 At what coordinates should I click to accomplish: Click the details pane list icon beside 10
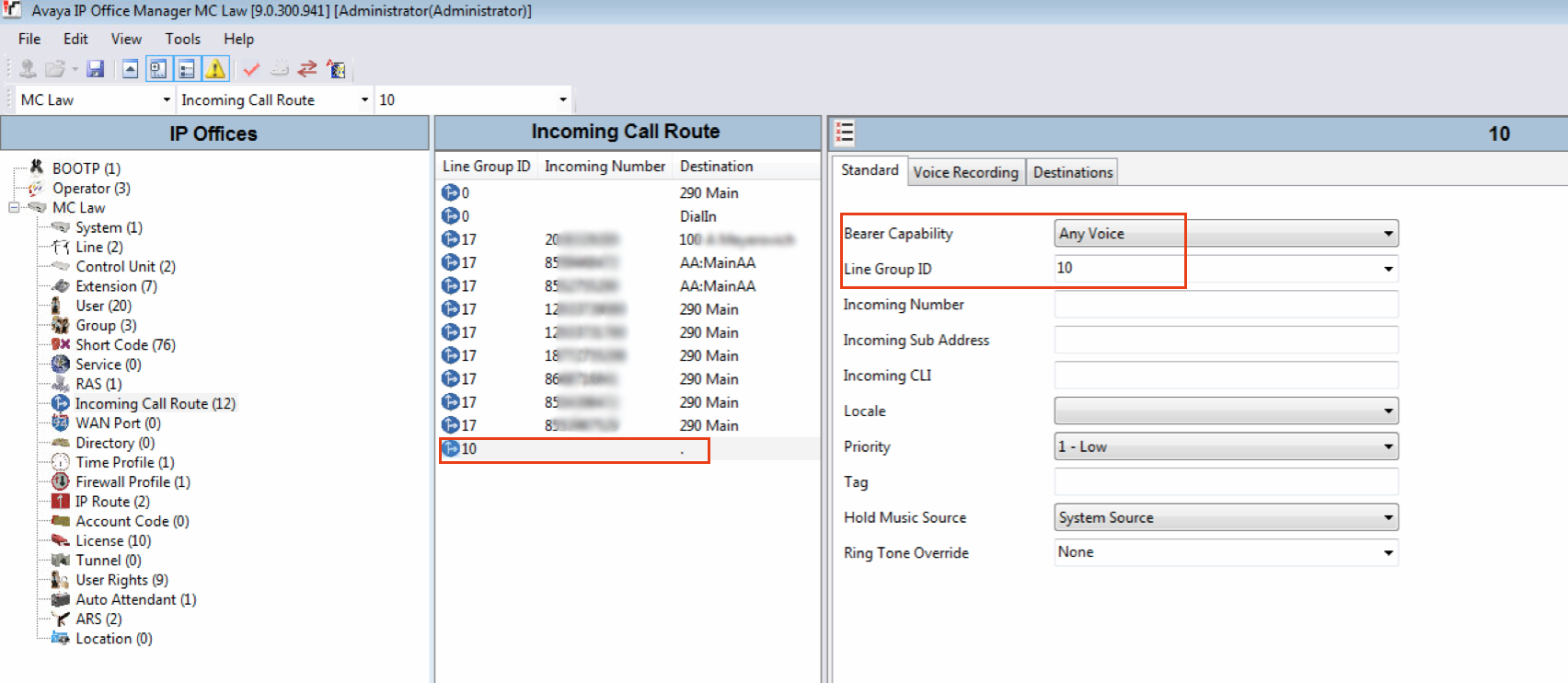(x=845, y=133)
